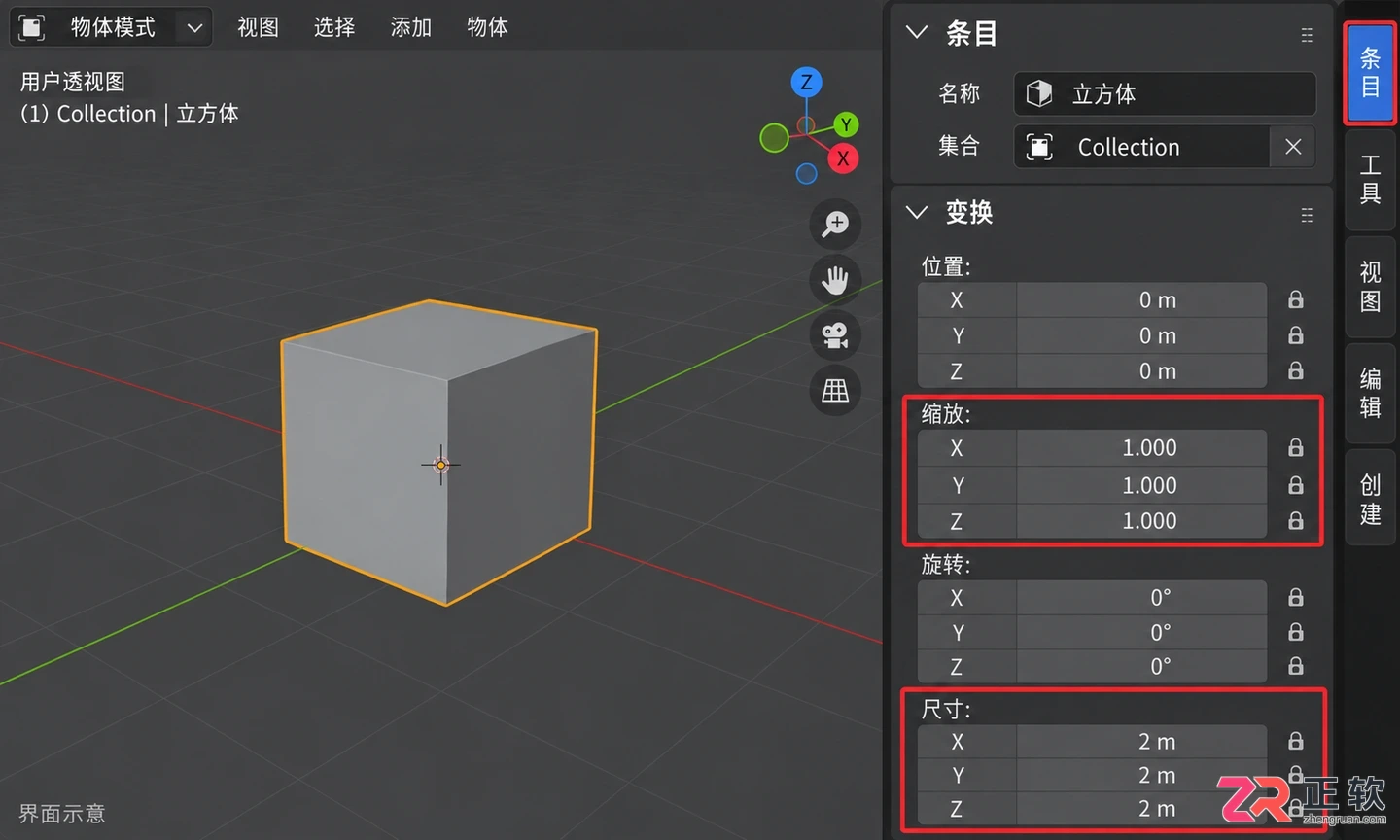Select the cube in the 3D viewport
This screenshot has width=1400, height=840.
(437, 452)
